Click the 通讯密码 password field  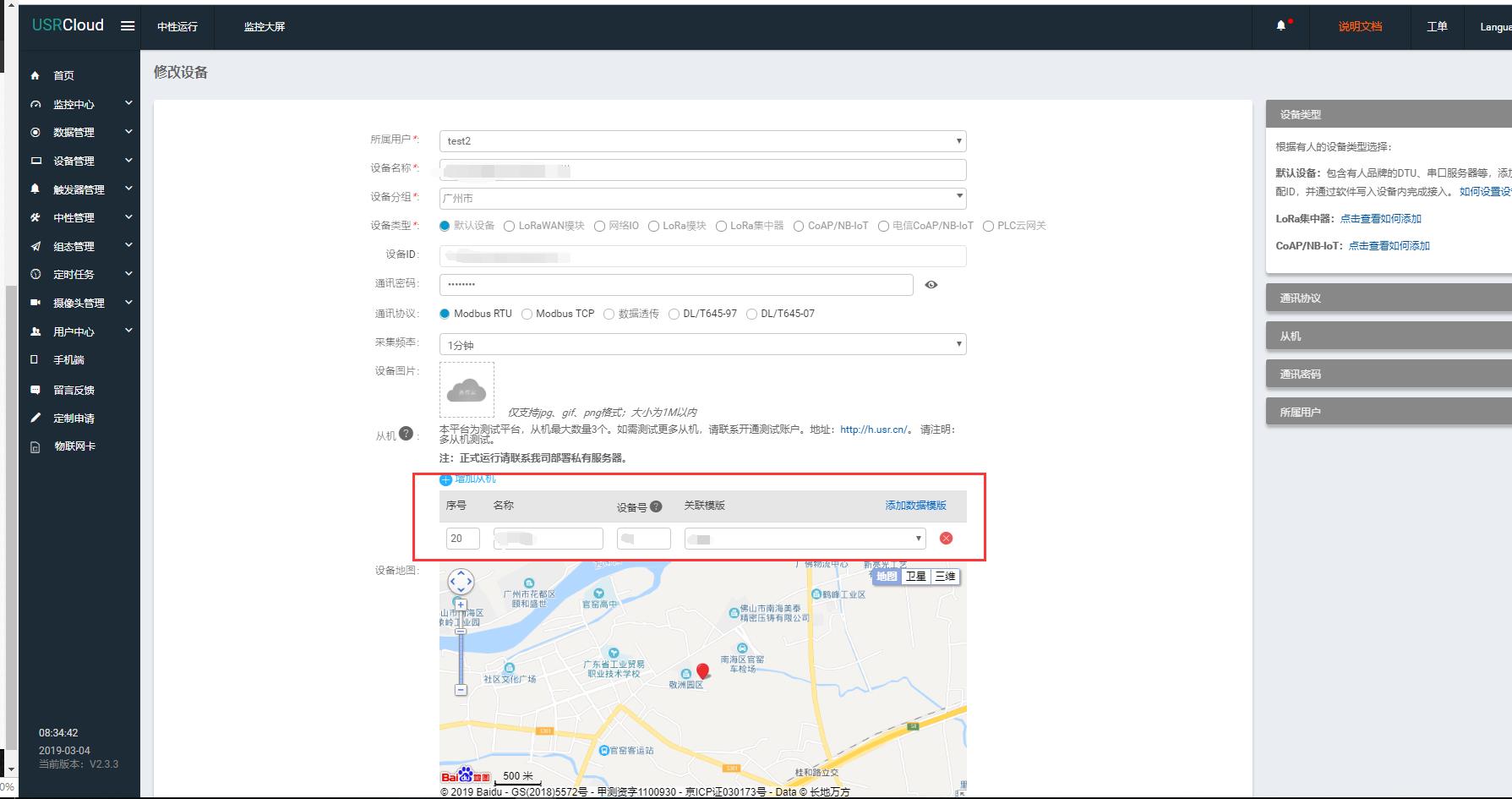coord(676,285)
